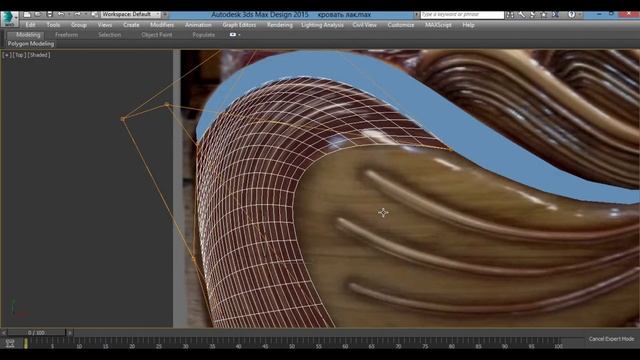The height and width of the screenshot is (360, 640).
Task: Switch to the Selection ribbon tab
Action: pos(109,35)
